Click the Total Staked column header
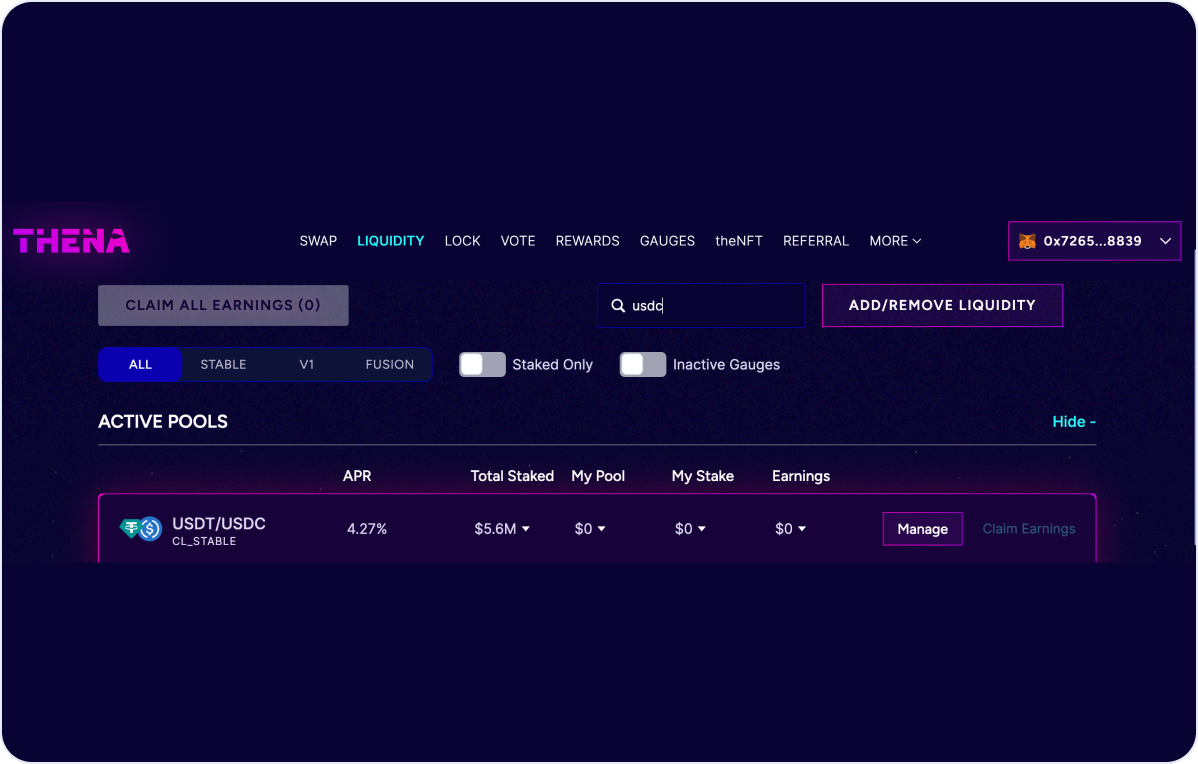1198x764 pixels. (x=512, y=476)
